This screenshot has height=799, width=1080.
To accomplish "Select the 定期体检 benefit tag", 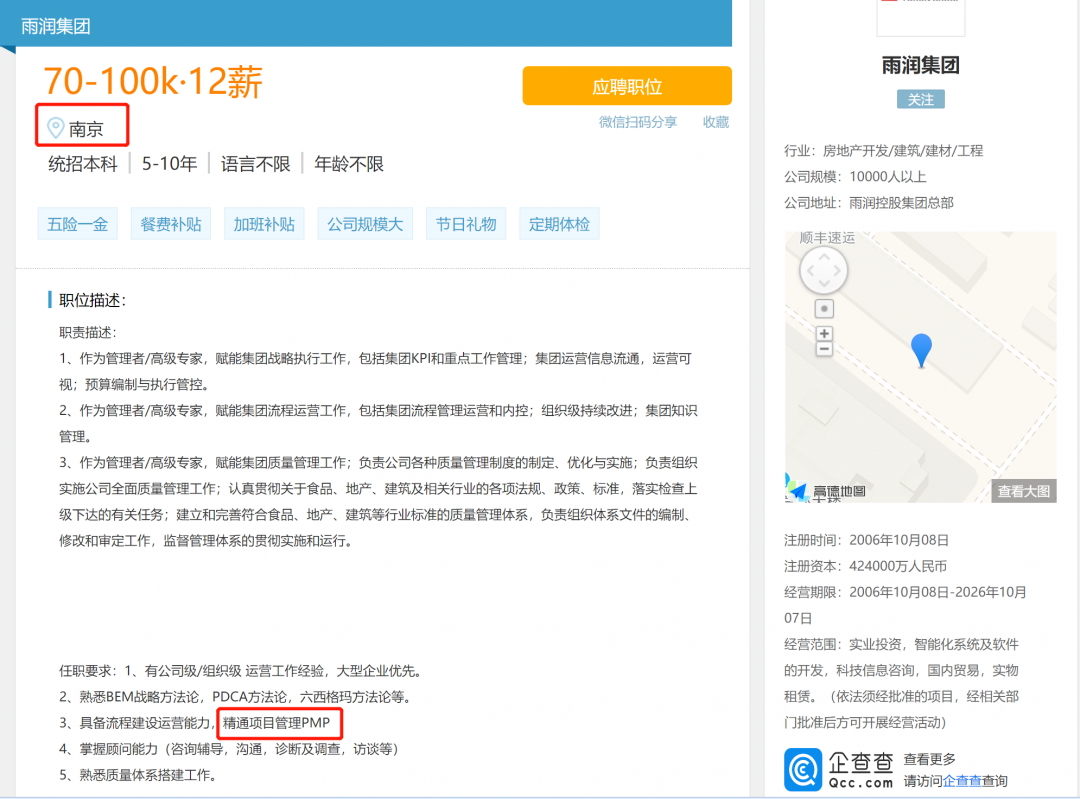I will pyautogui.click(x=559, y=224).
